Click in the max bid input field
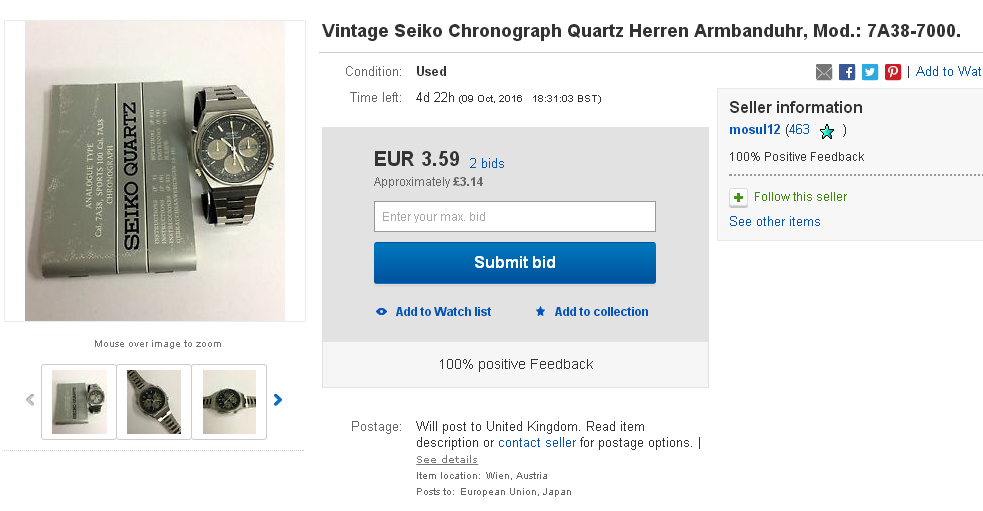 (x=514, y=217)
